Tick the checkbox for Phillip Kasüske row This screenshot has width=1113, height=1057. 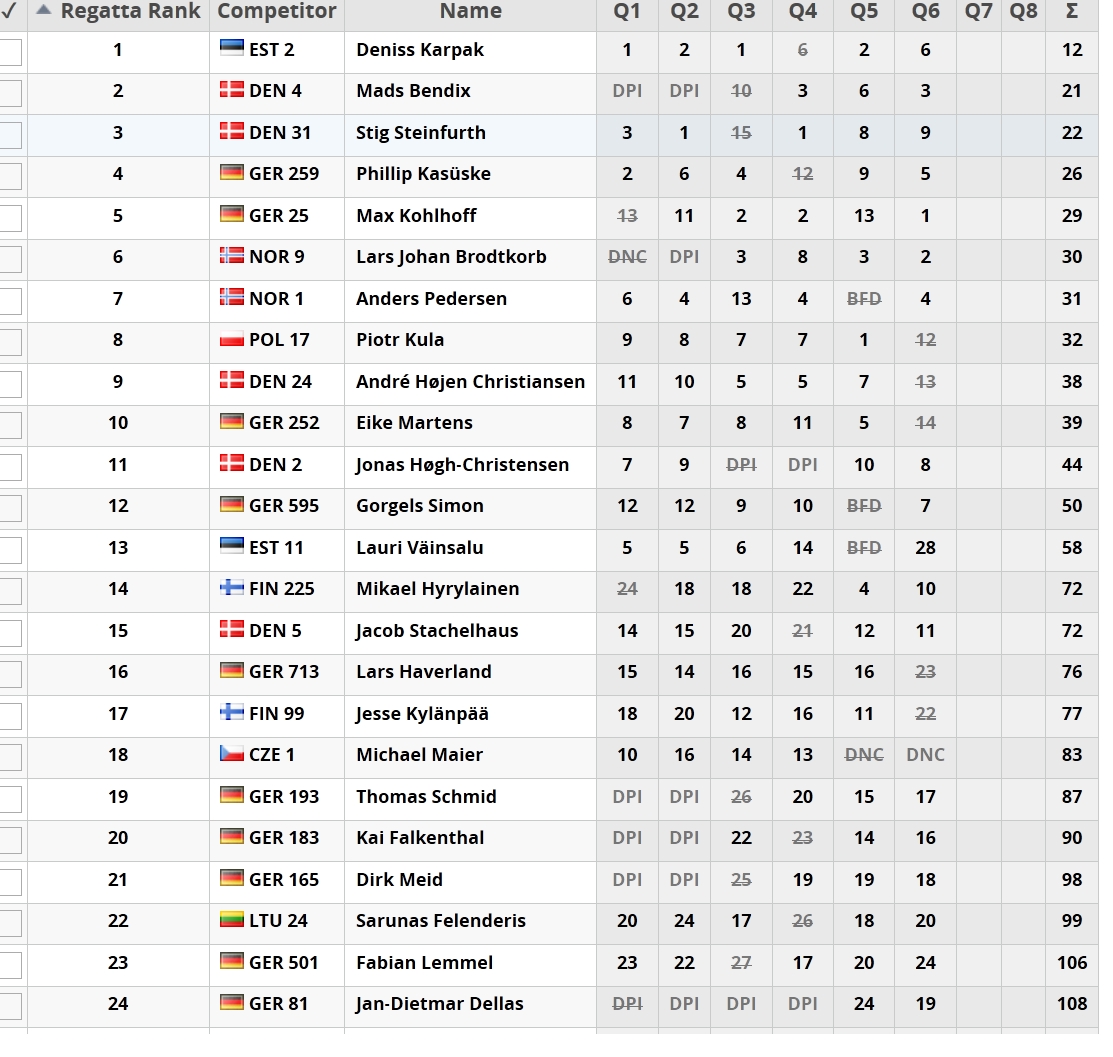(x=10, y=176)
